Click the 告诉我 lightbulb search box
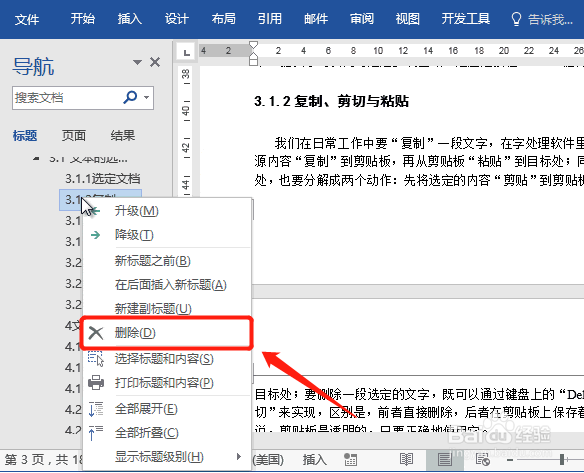 pos(542,19)
